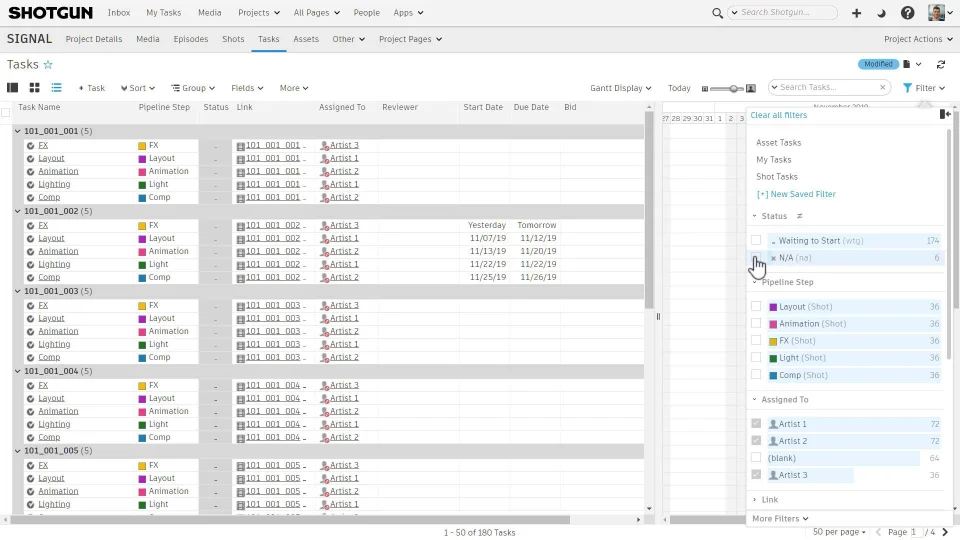Open Artist 3 link in first FX row
The image size is (960, 540).
point(344,145)
